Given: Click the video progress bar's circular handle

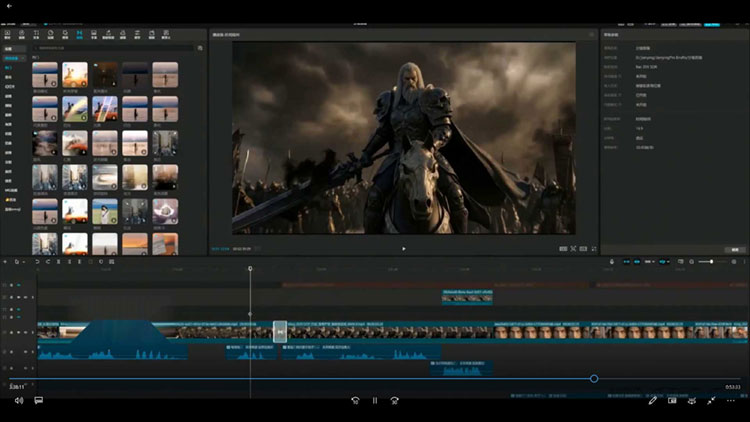Looking at the screenshot, I should pos(594,378).
